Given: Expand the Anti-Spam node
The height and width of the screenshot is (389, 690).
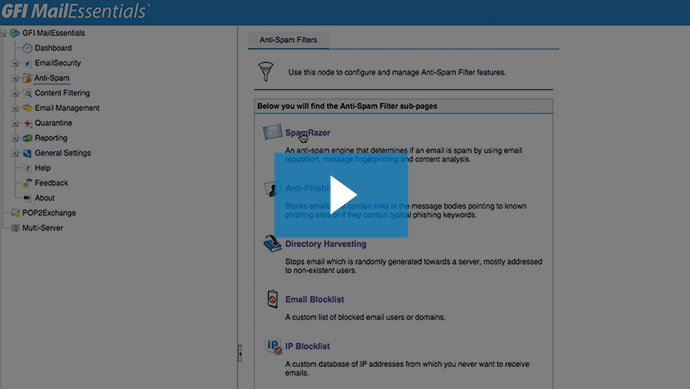Looking at the screenshot, I should pos(15,78).
